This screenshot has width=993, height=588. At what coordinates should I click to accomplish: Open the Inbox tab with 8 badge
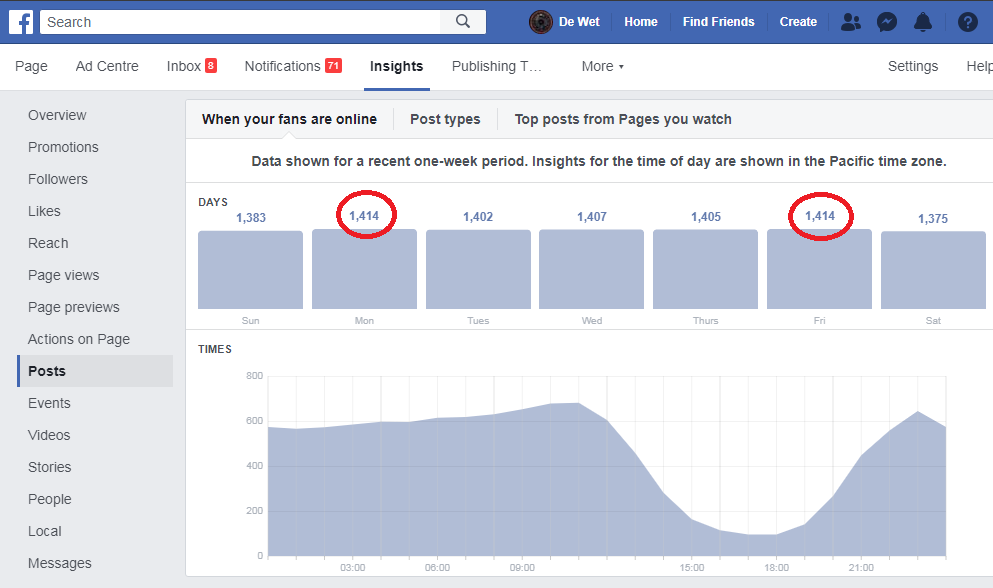(x=191, y=66)
